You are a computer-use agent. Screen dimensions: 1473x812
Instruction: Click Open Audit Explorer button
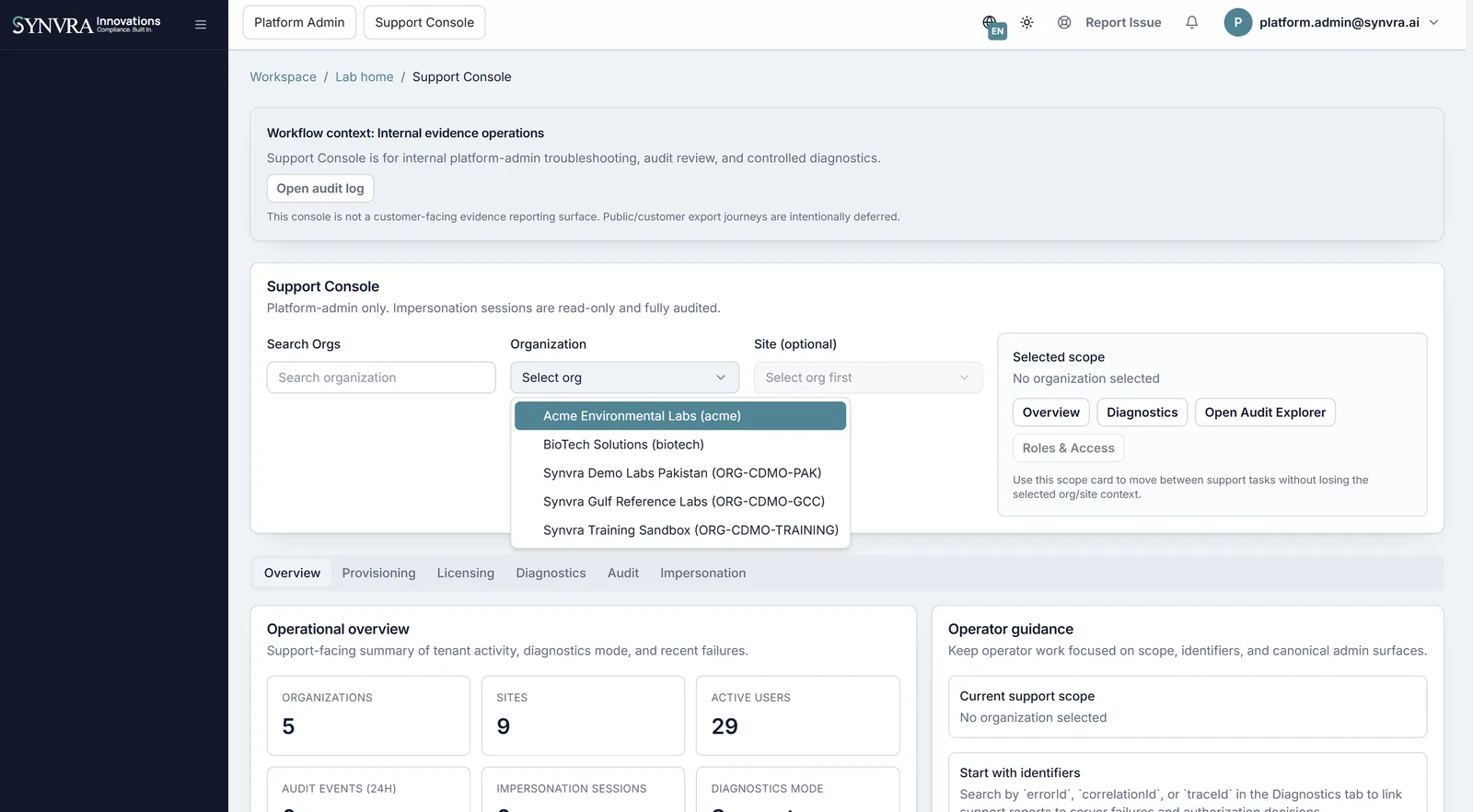point(1265,412)
